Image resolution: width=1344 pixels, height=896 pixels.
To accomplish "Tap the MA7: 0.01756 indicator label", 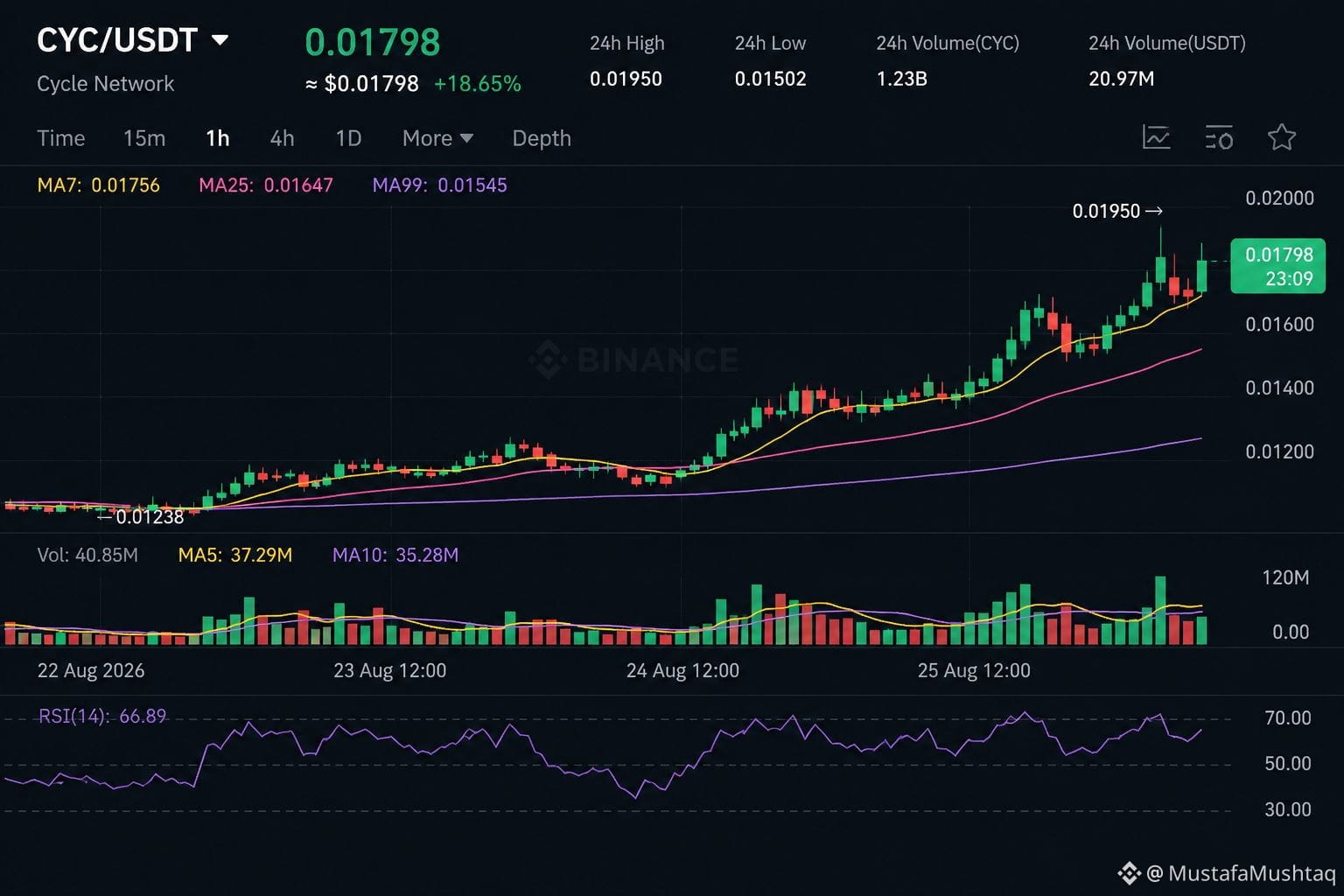I will point(98,185).
